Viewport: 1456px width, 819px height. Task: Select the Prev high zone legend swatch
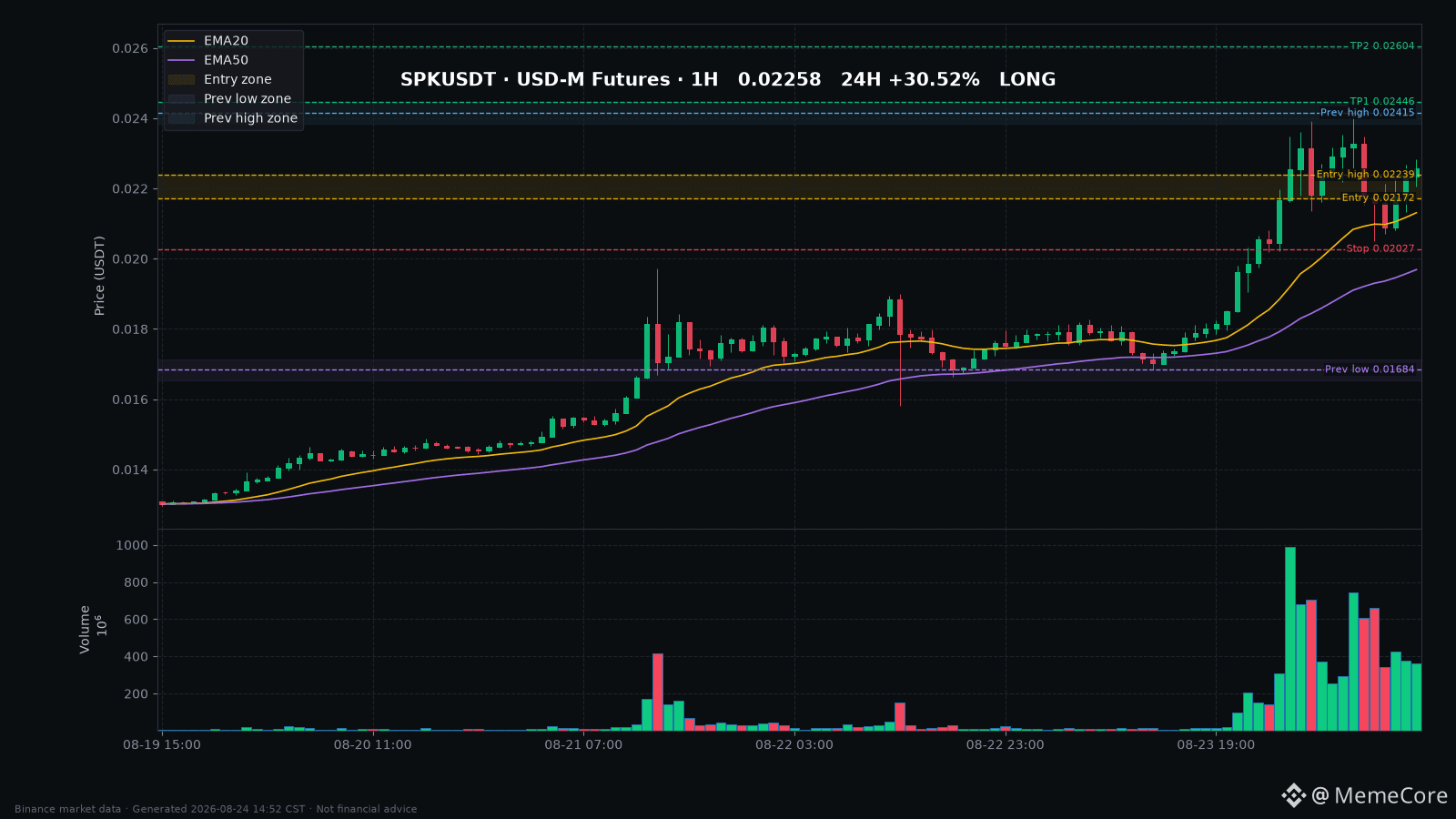point(181,117)
